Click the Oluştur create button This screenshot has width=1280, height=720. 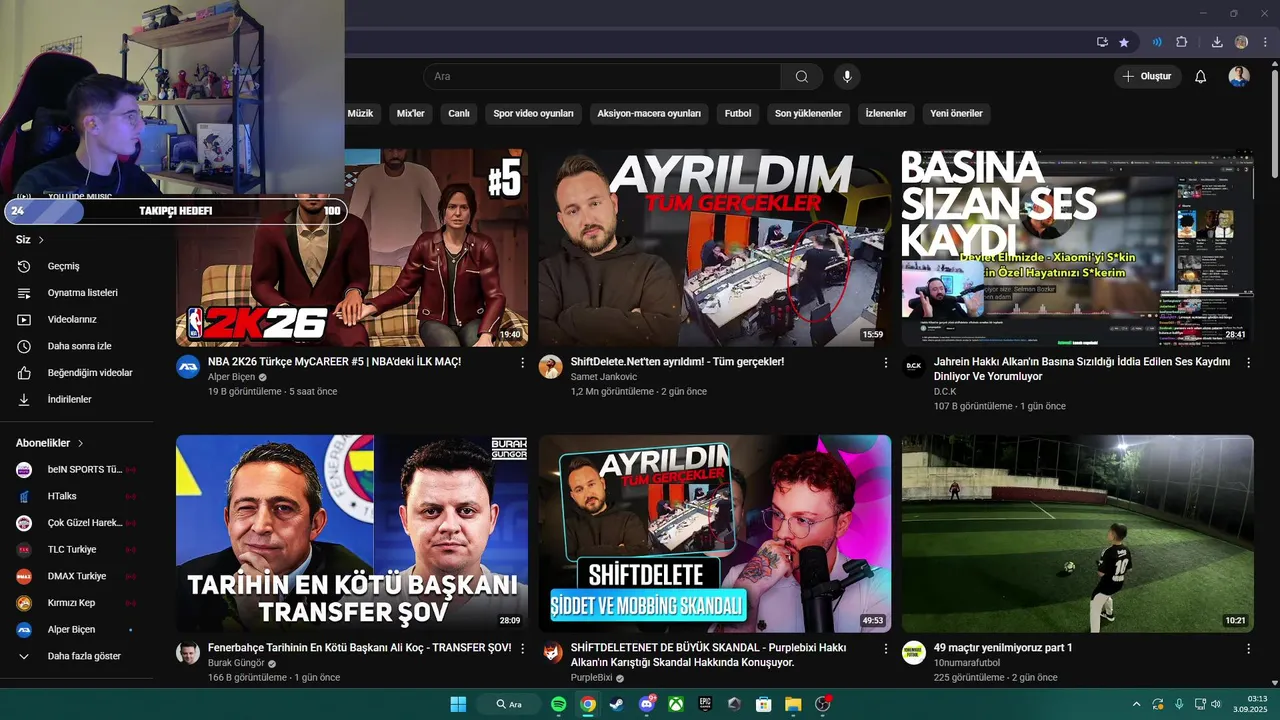(1148, 77)
